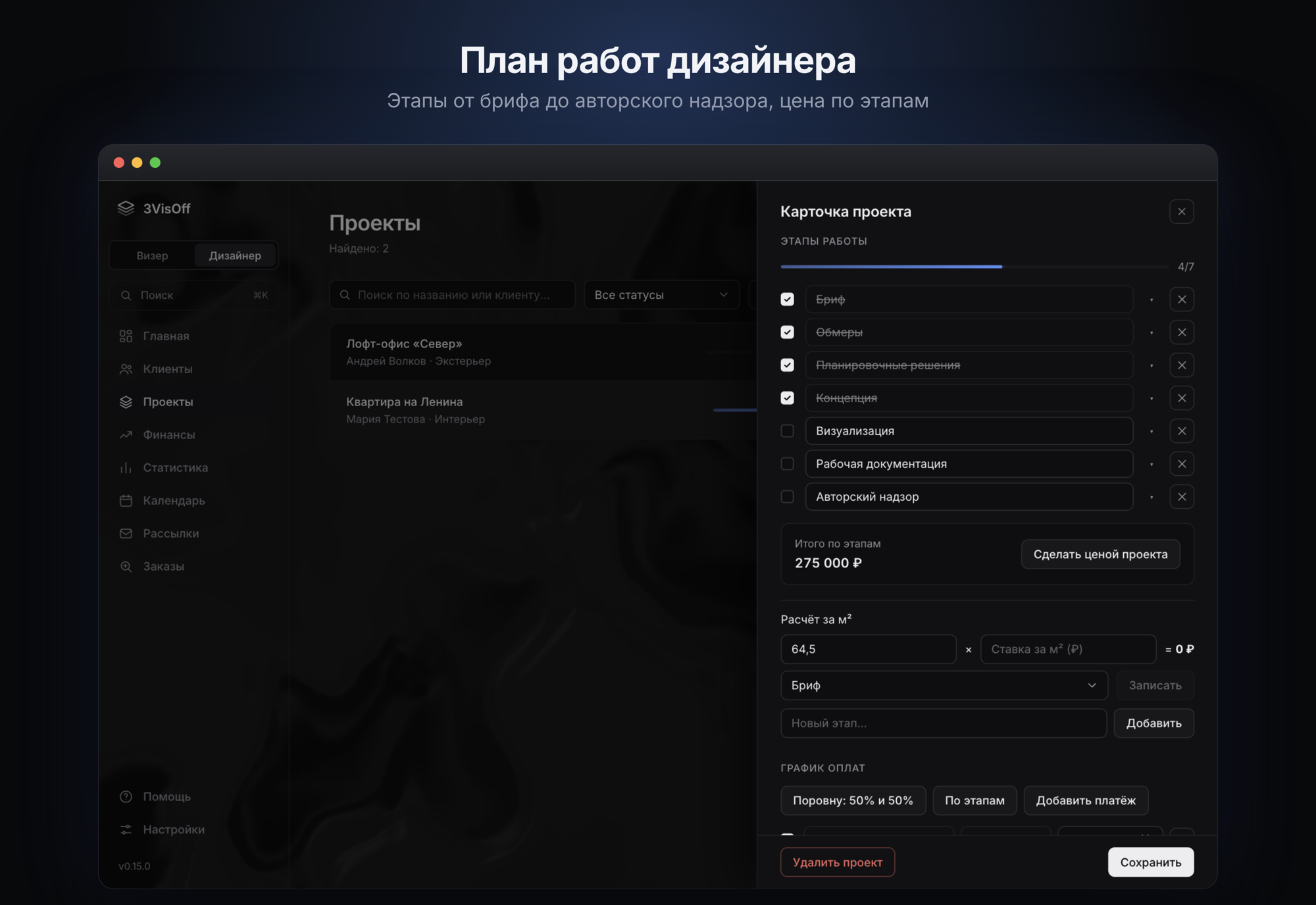Remove the Рабочая документация stage
Image resolution: width=1316 pixels, height=905 pixels.
tap(1182, 464)
